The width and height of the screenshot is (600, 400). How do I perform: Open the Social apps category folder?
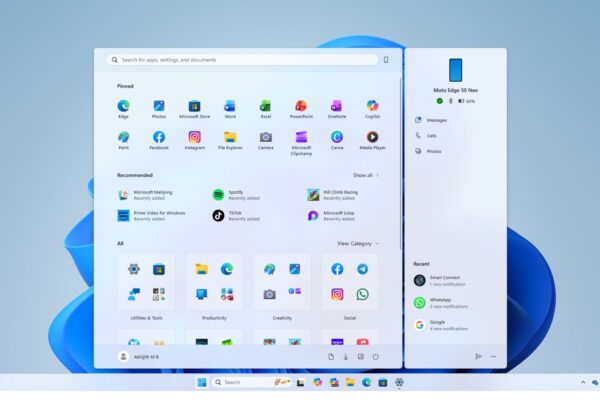[x=350, y=282]
